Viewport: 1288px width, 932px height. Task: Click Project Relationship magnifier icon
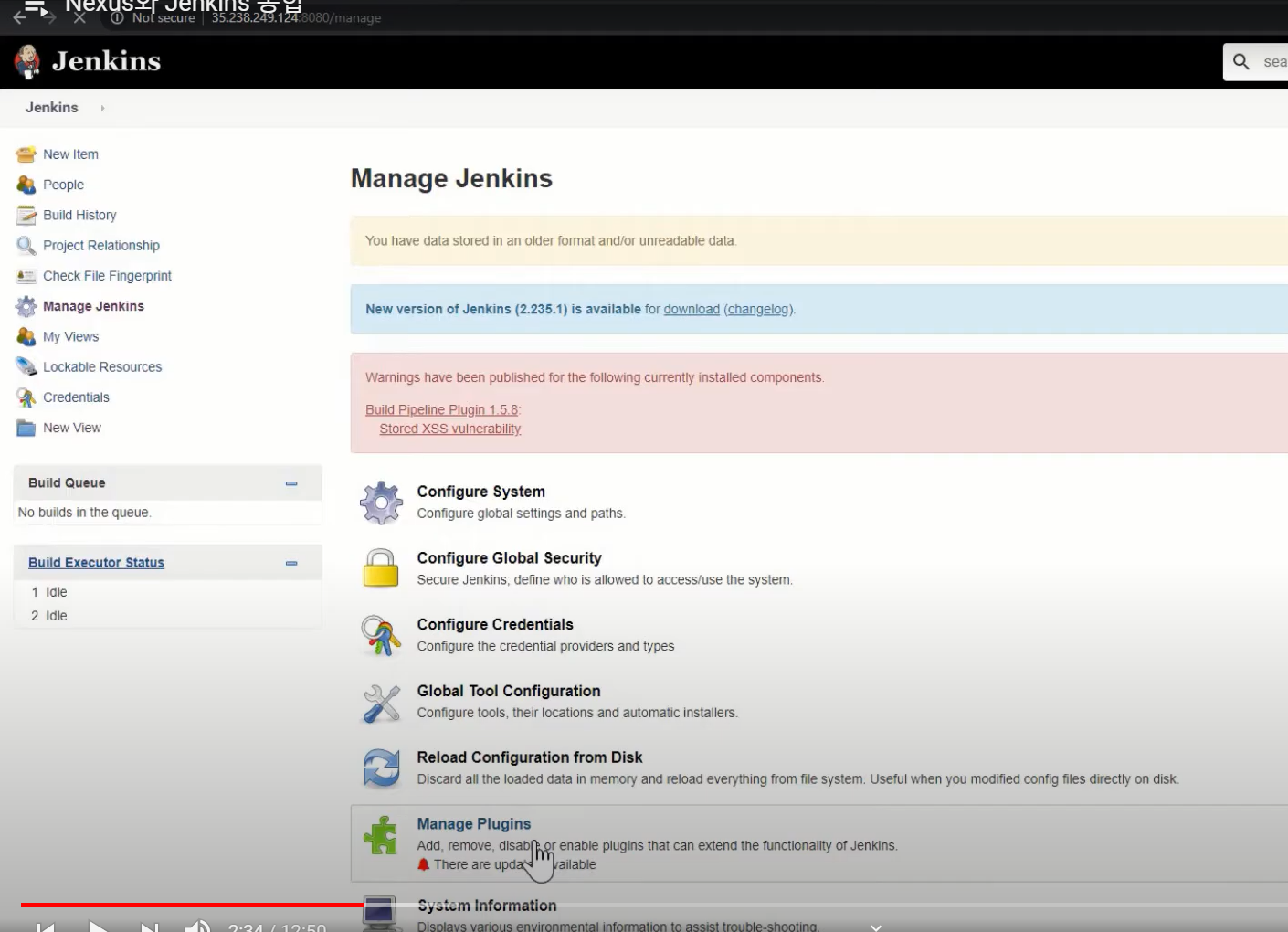click(x=26, y=245)
